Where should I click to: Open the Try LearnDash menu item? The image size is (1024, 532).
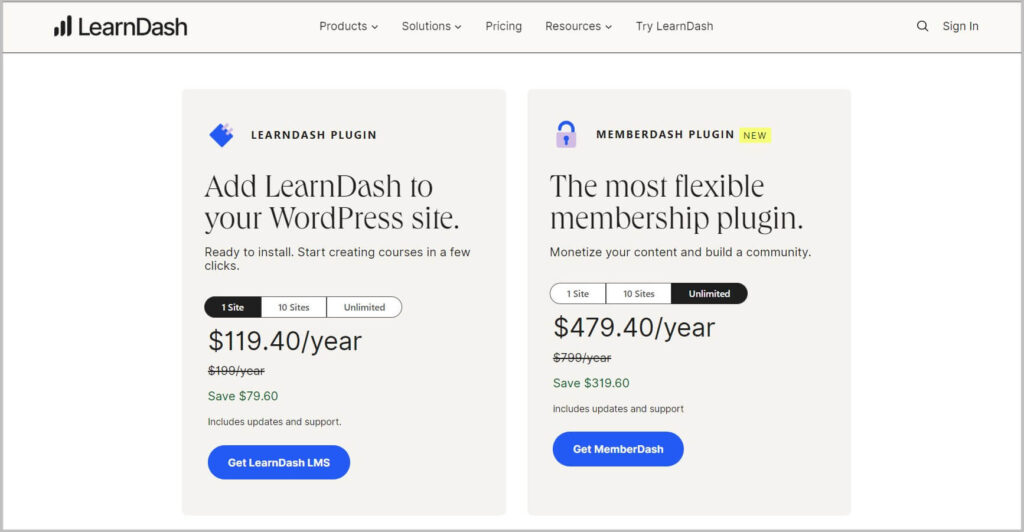674,26
